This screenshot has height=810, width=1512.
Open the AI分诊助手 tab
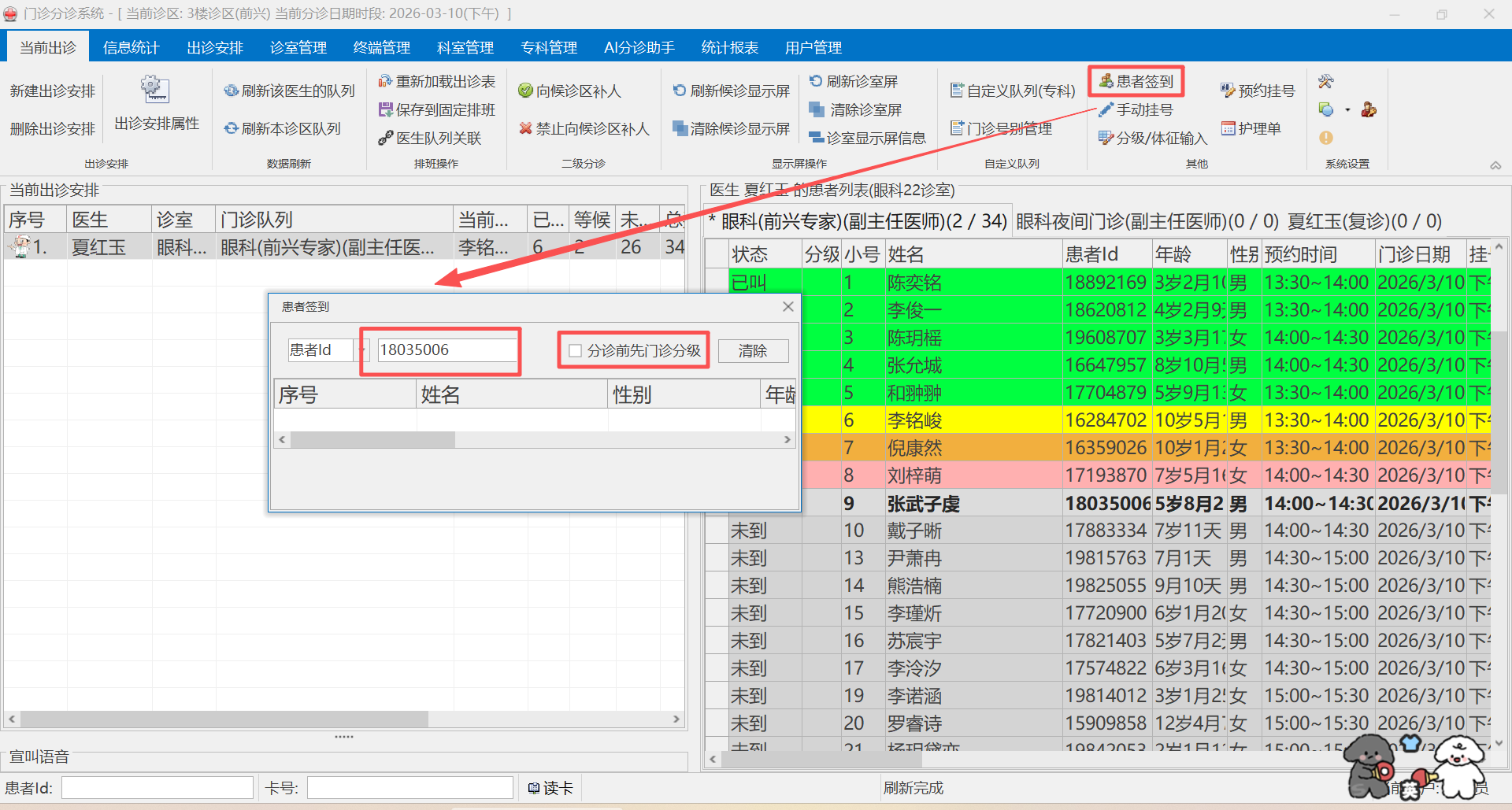coord(639,47)
